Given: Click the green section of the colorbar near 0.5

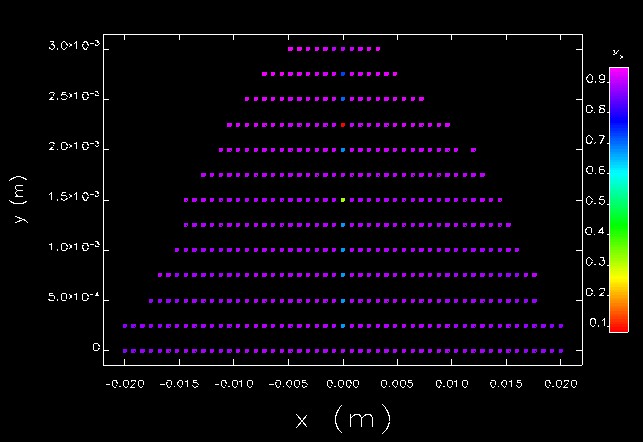Looking at the screenshot, I should click(x=619, y=202).
